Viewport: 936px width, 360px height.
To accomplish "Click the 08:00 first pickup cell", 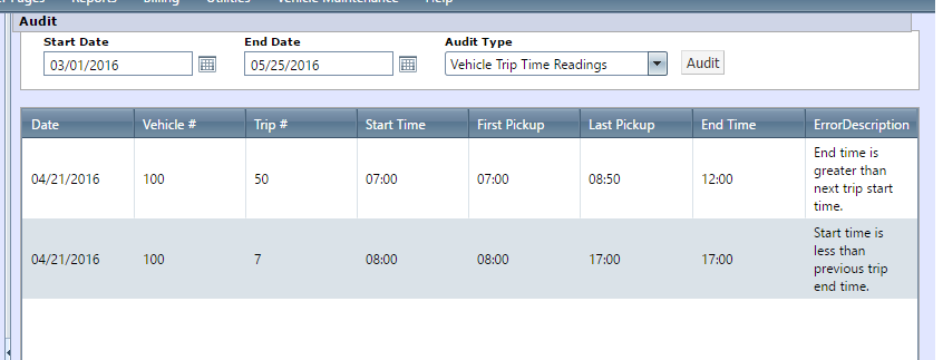I will pos(525,259).
